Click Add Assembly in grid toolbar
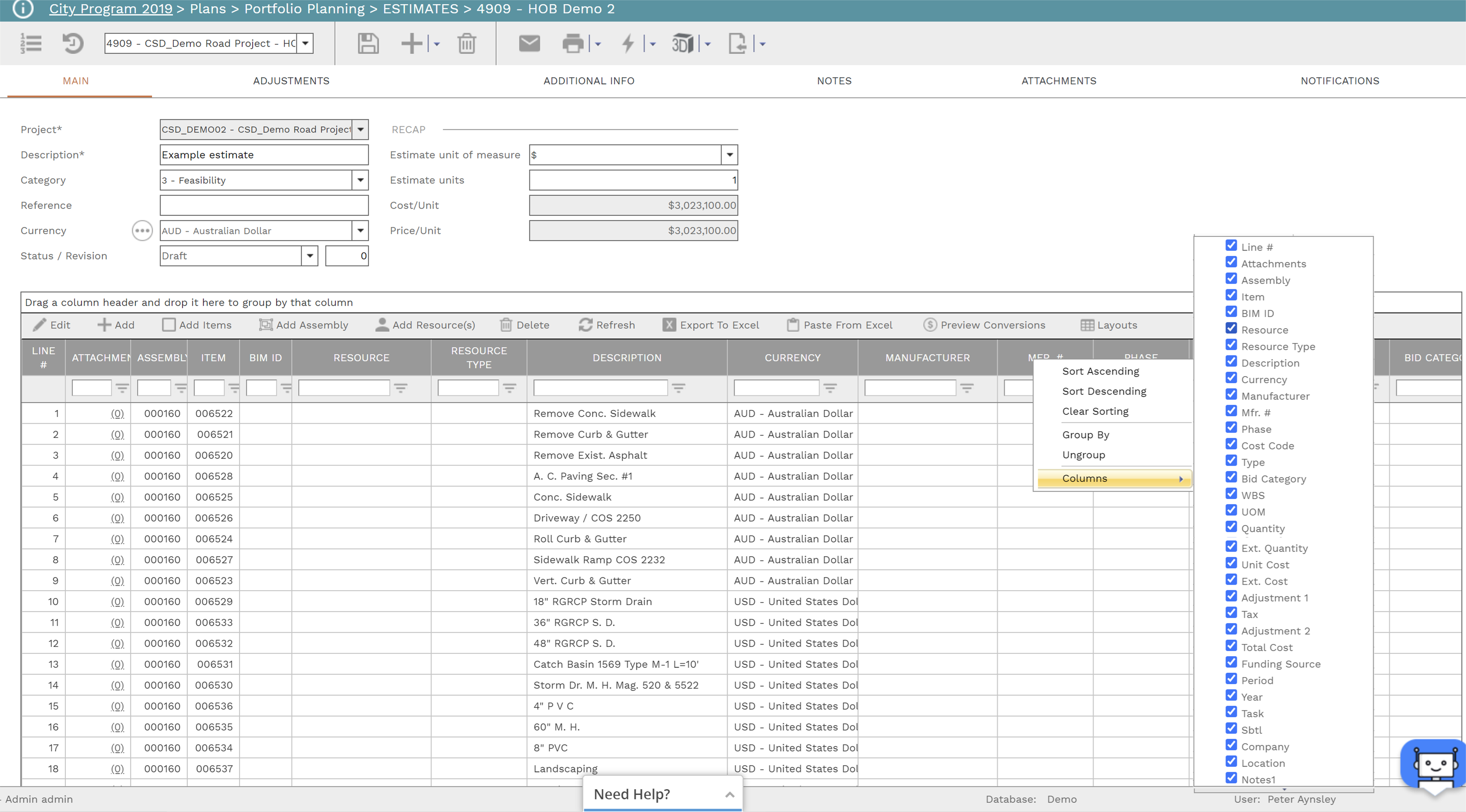Image resolution: width=1466 pixels, height=812 pixels. coord(303,325)
